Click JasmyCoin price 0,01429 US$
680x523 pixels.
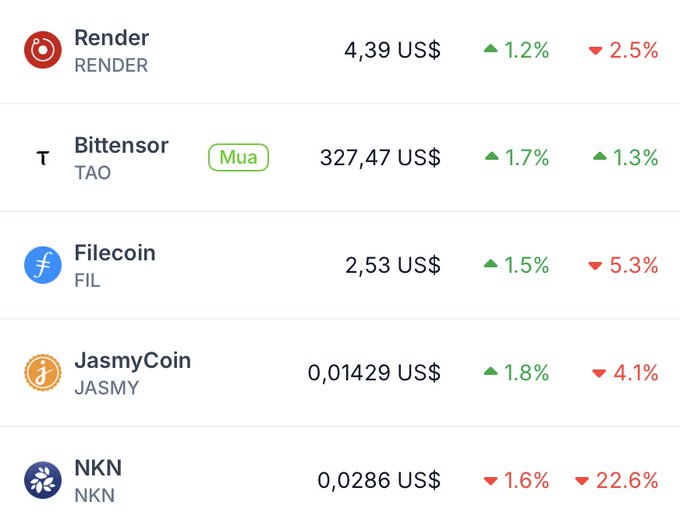[374, 373]
